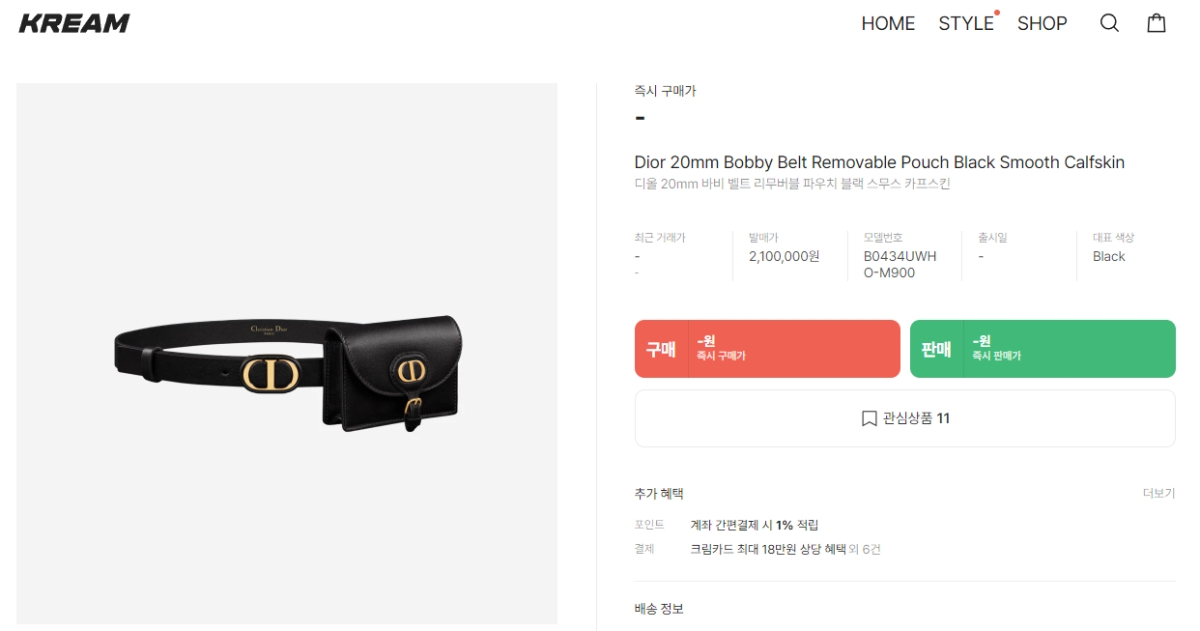Open the SHOP menu item

1042,23
